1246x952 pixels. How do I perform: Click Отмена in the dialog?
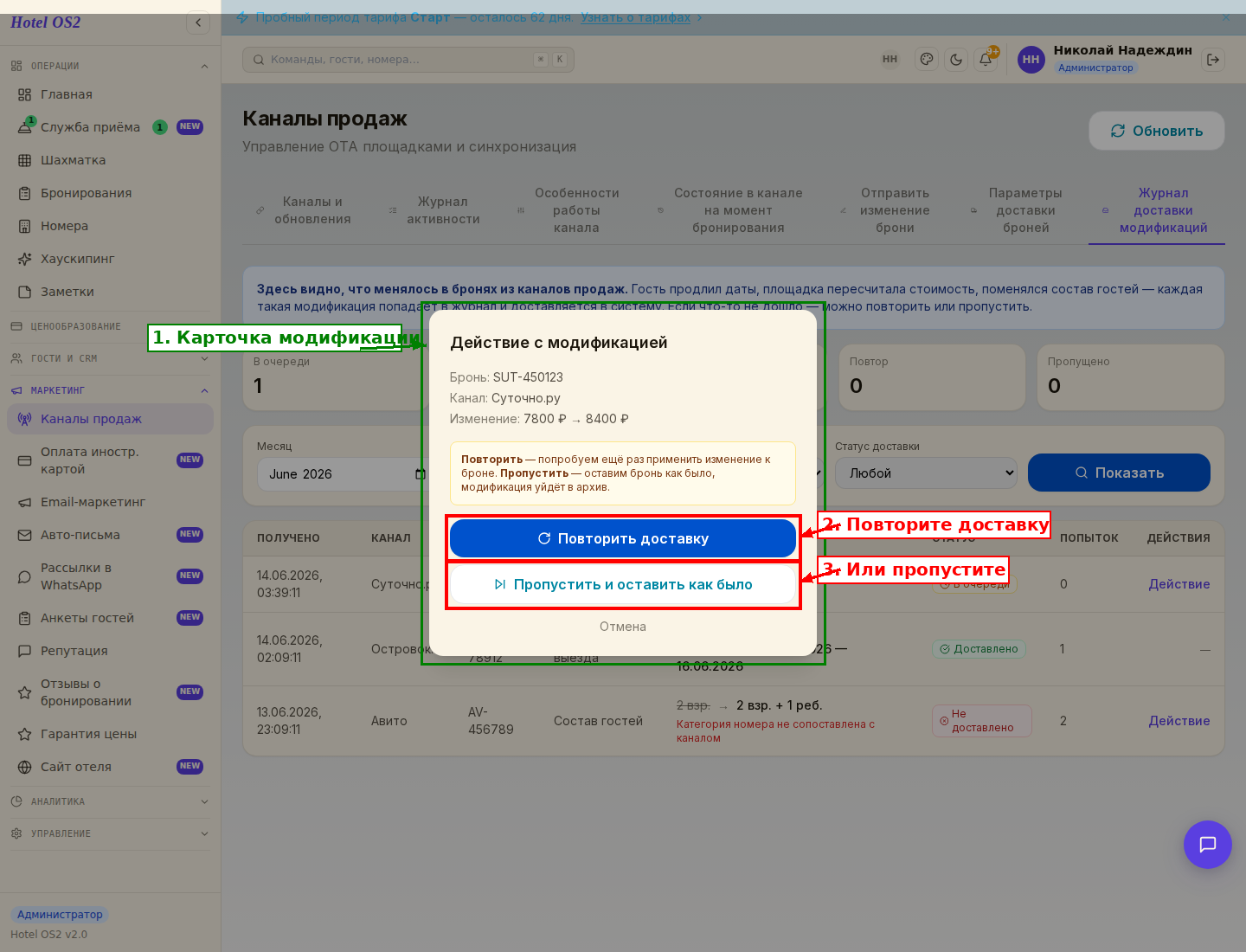623,627
